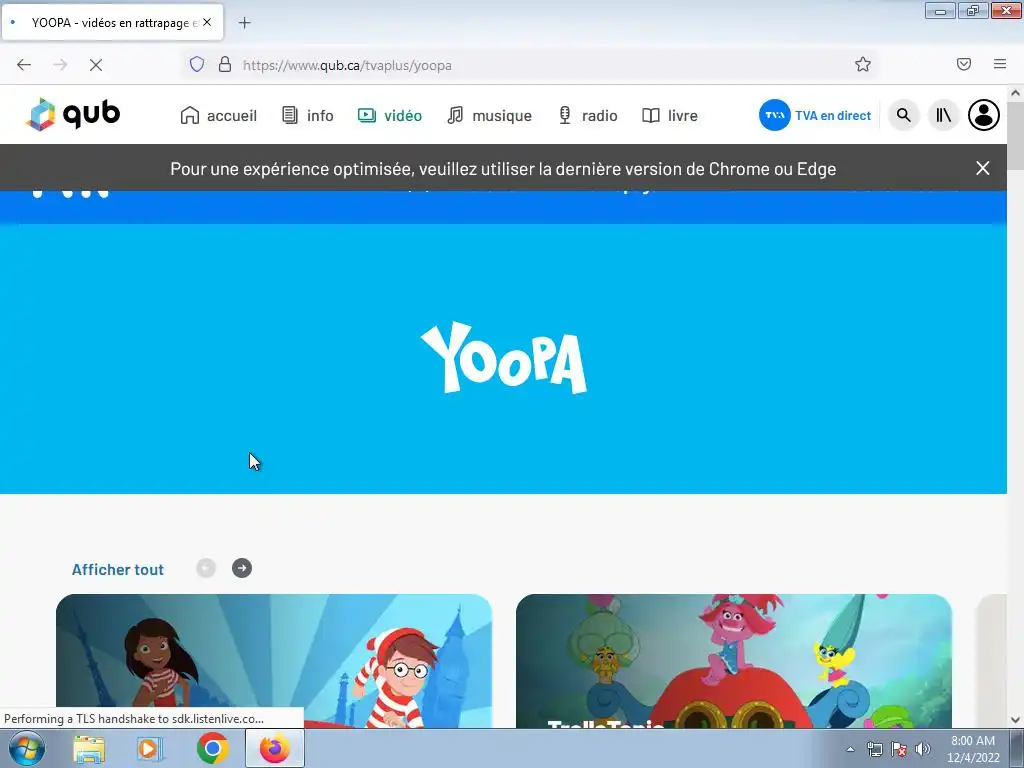Open the user profile icon

[x=984, y=116]
